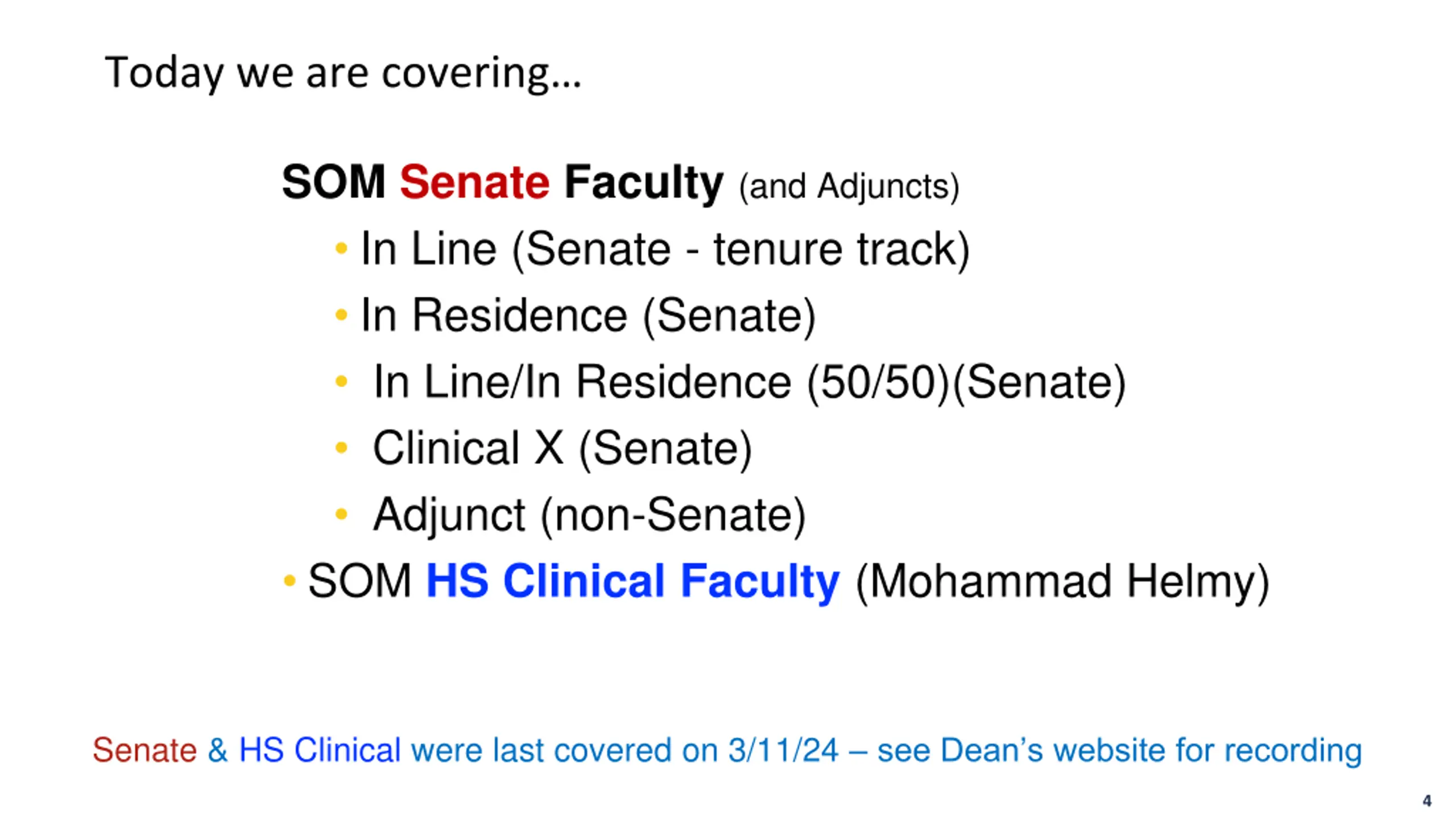Click the 'Adjunct (non-Senate)' bullet text
1456x819 pixels.
tap(589, 515)
